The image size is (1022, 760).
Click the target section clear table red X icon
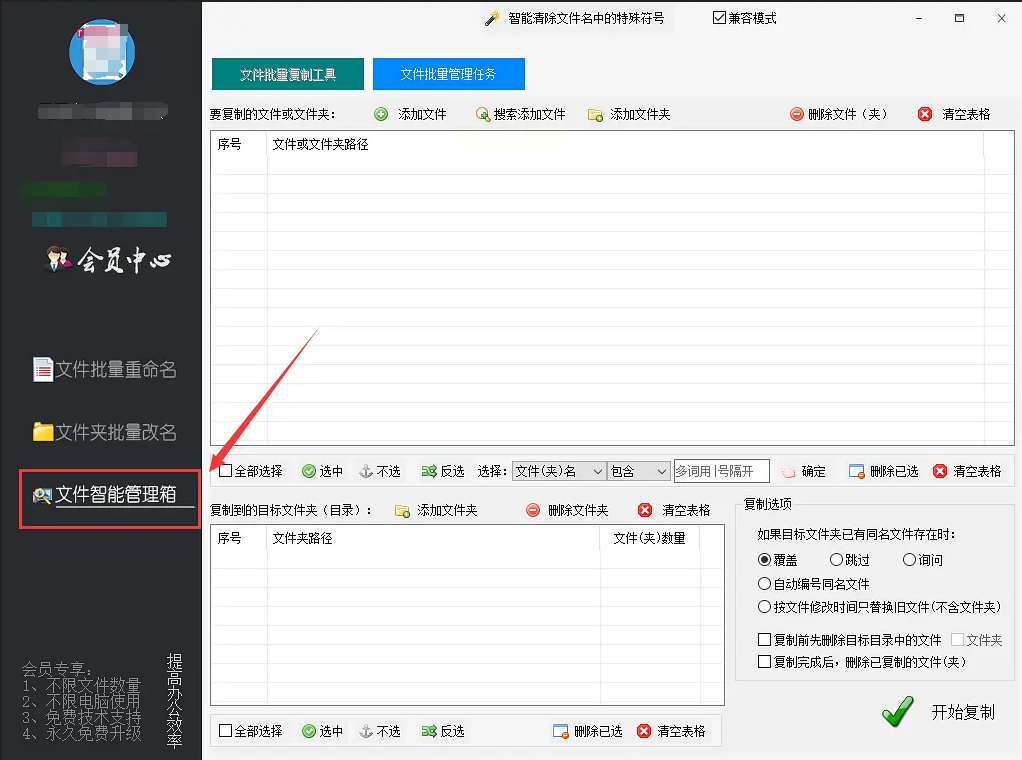[645, 510]
